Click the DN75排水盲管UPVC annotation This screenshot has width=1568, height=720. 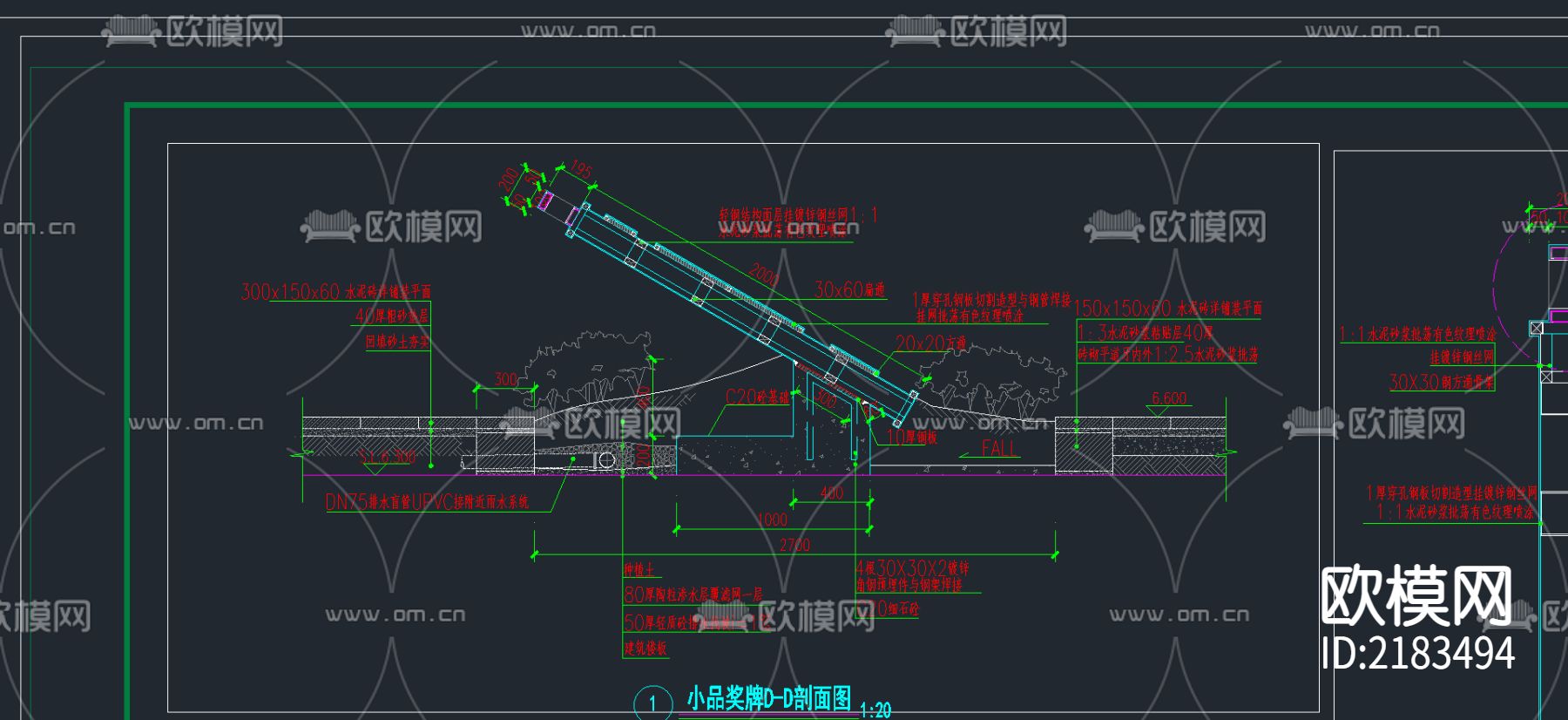(x=427, y=502)
